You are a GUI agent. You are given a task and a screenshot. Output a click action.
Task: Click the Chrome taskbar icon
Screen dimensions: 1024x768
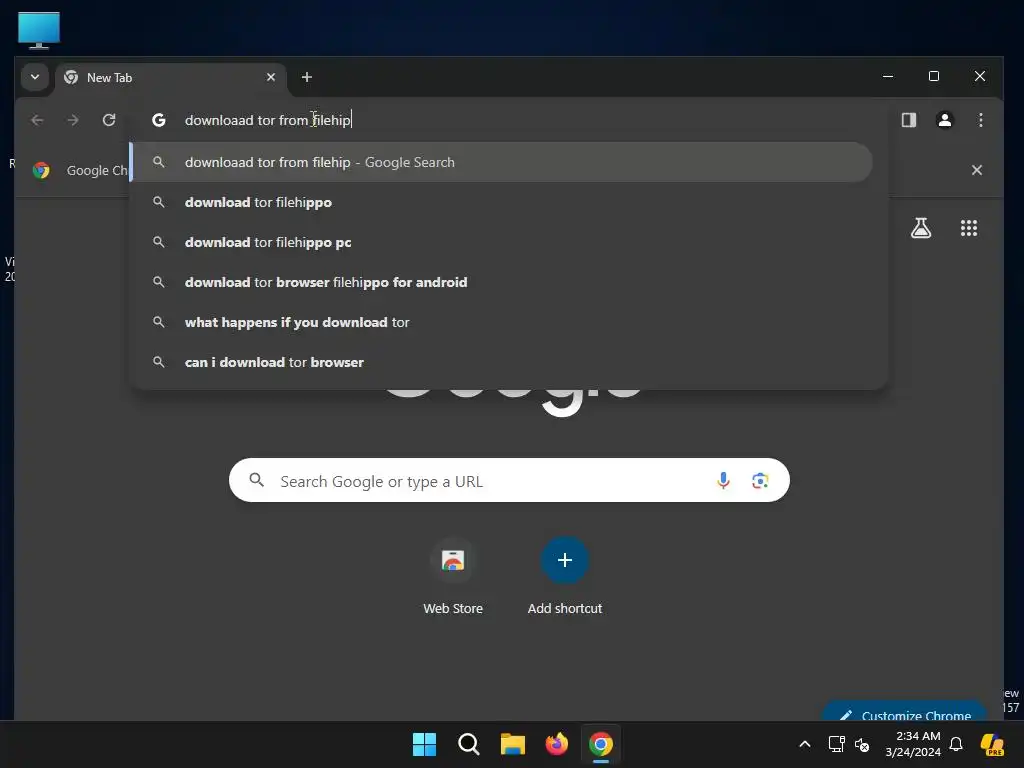[601, 744]
